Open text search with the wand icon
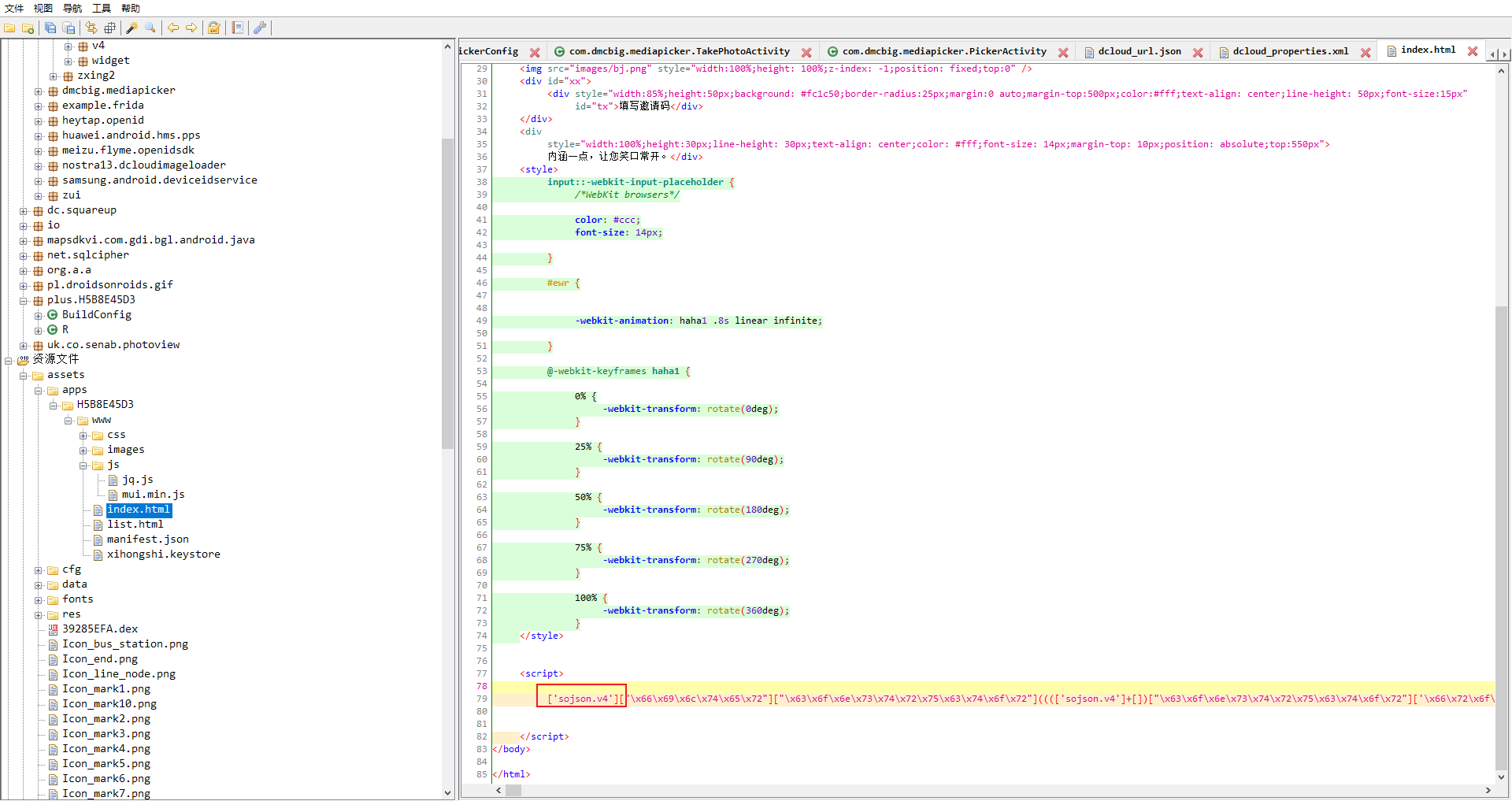Viewport: 1512px width, 801px height. [132, 28]
